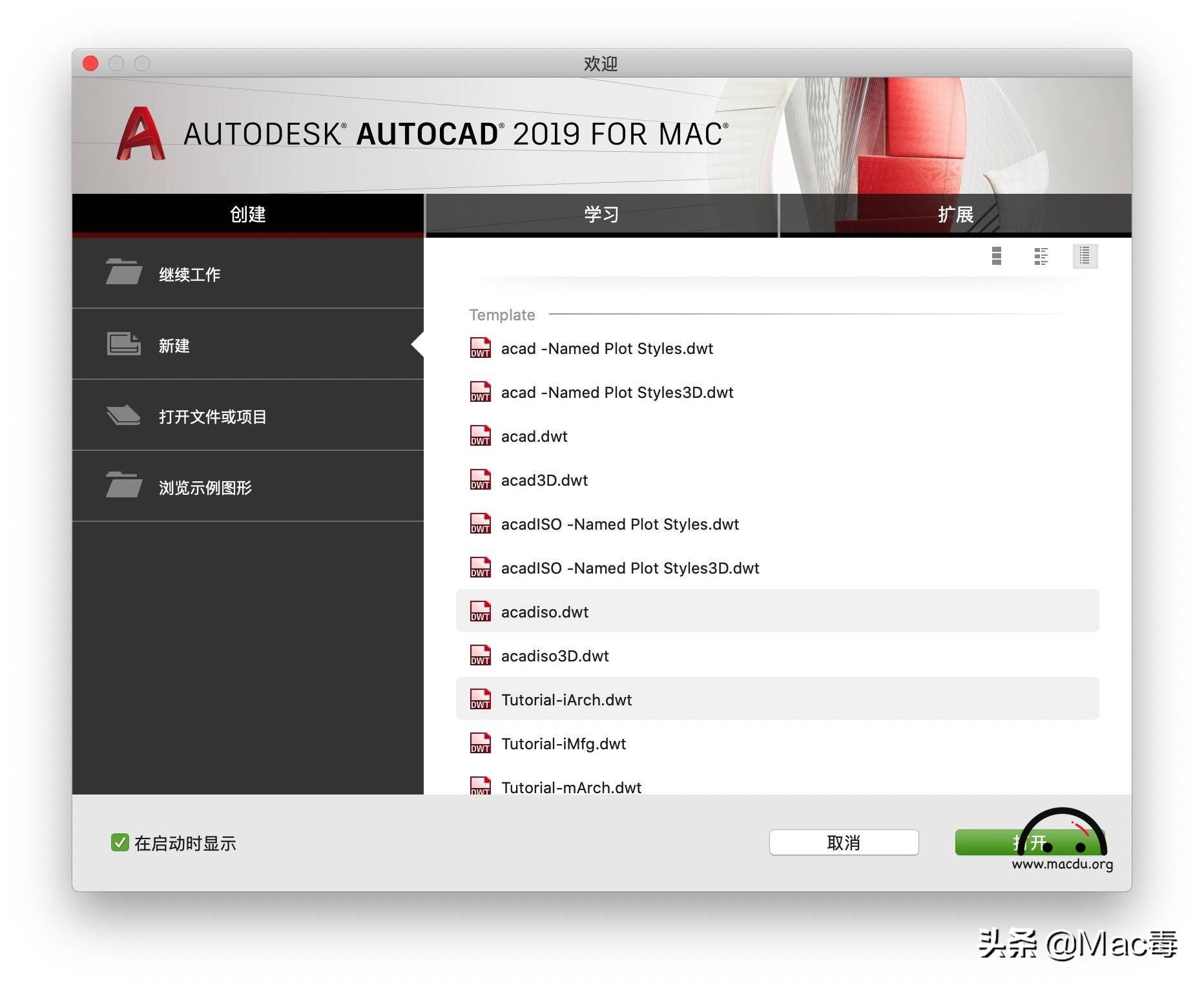Screen dimensions: 1204x987
Task: Click the 浏览示例图形 folder icon
Action: 123,486
